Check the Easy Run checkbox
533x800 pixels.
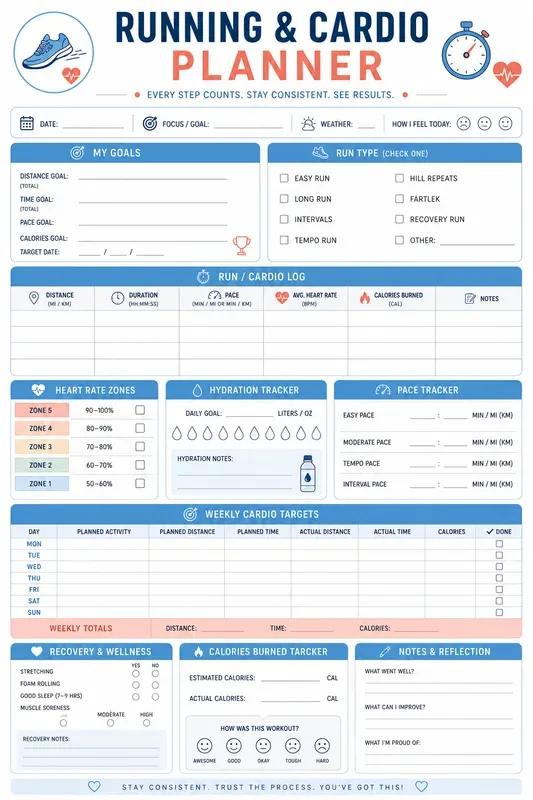284,178
